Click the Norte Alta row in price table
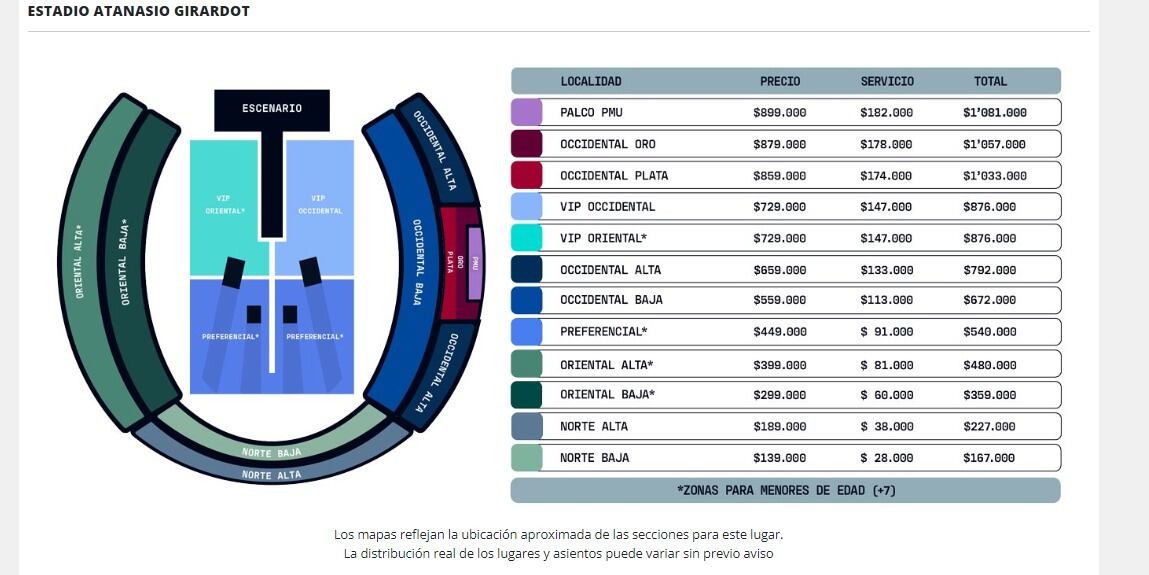The image size is (1149, 575). click(785, 427)
